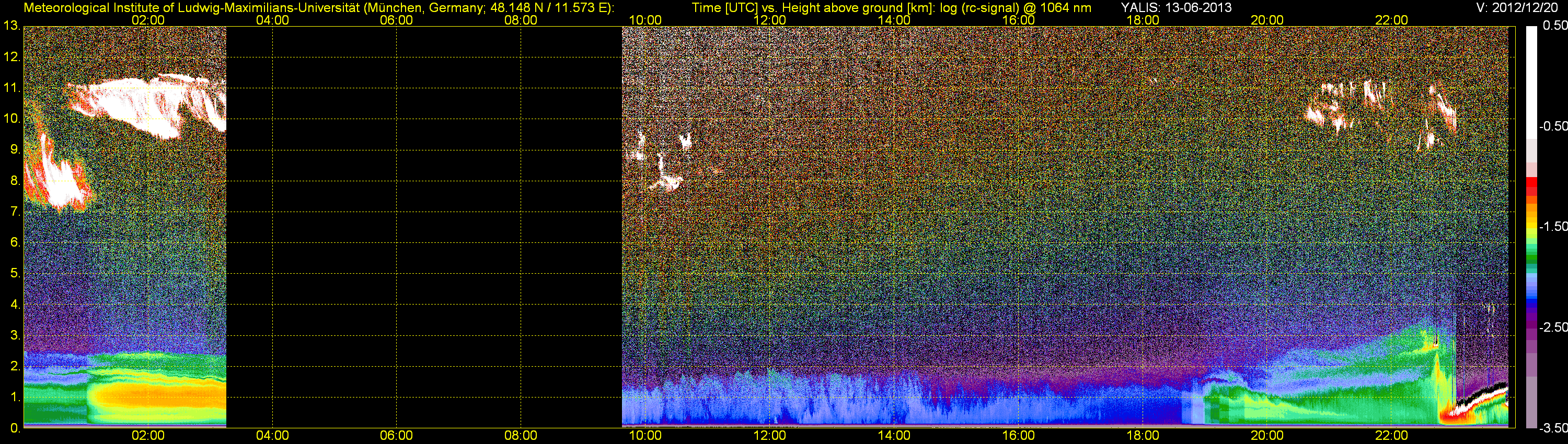
Task: Click the 8 km height axis label
Action: coord(15,180)
